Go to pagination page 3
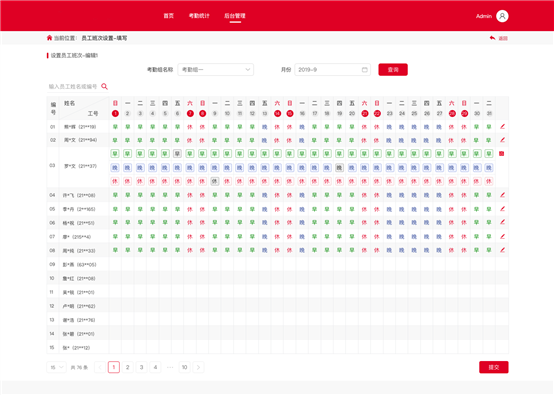554x395 pixels. [x=141, y=367]
